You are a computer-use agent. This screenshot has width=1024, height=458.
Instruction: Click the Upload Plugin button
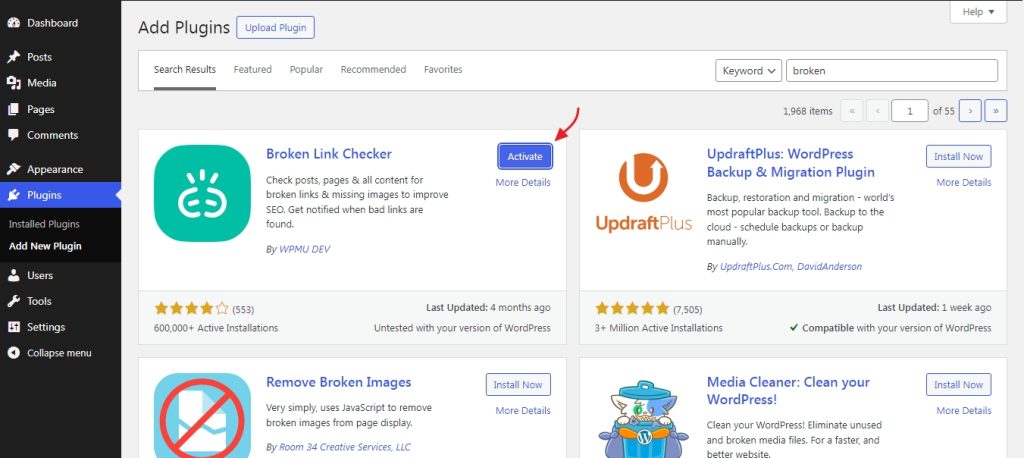(x=275, y=27)
